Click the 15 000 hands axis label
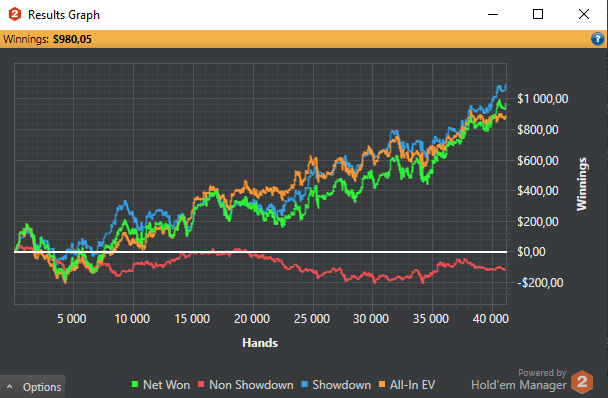This screenshot has width=608, height=398. click(x=192, y=319)
